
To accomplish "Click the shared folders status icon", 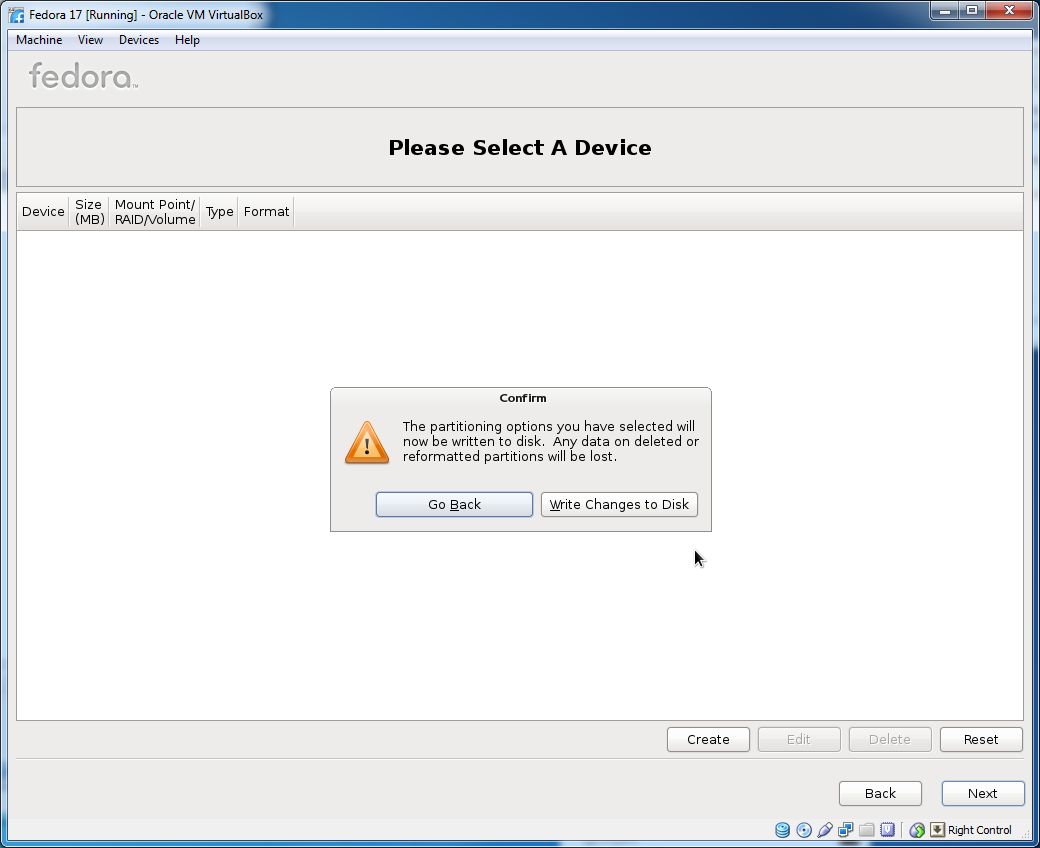I will pyautogui.click(x=866, y=829).
